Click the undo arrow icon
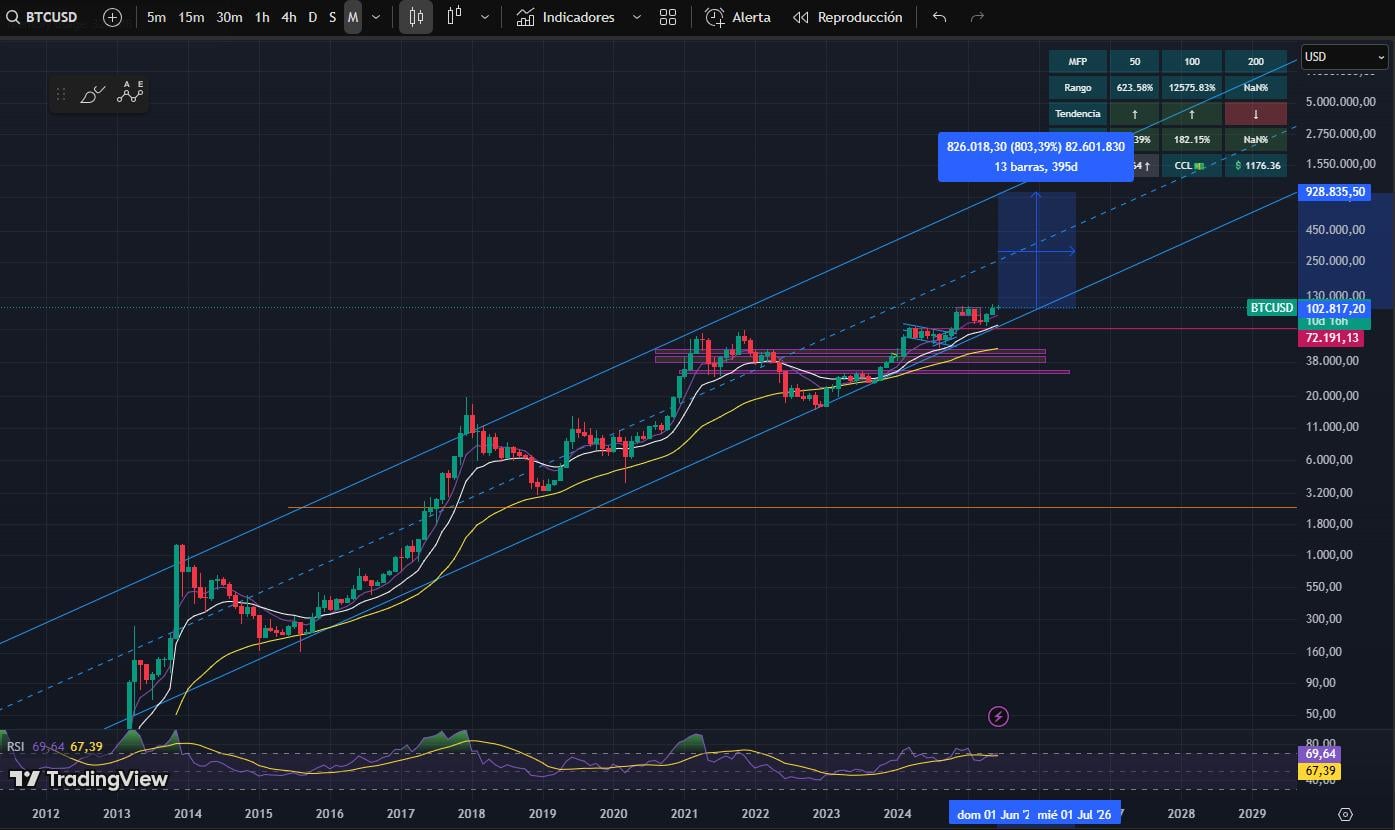The height and width of the screenshot is (830, 1395). (939, 17)
